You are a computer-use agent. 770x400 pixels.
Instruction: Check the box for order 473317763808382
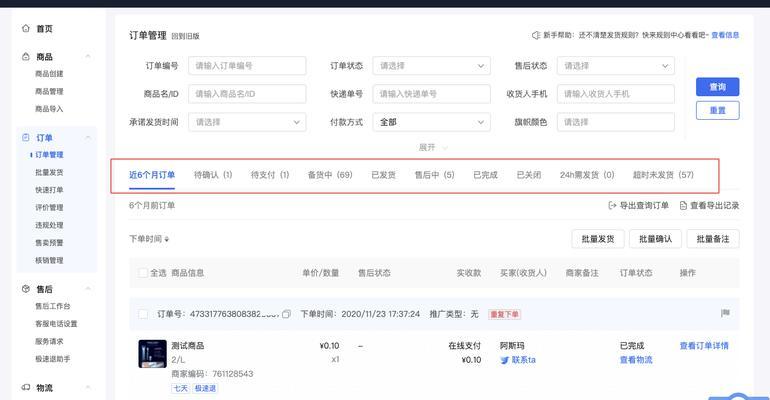[143, 314]
